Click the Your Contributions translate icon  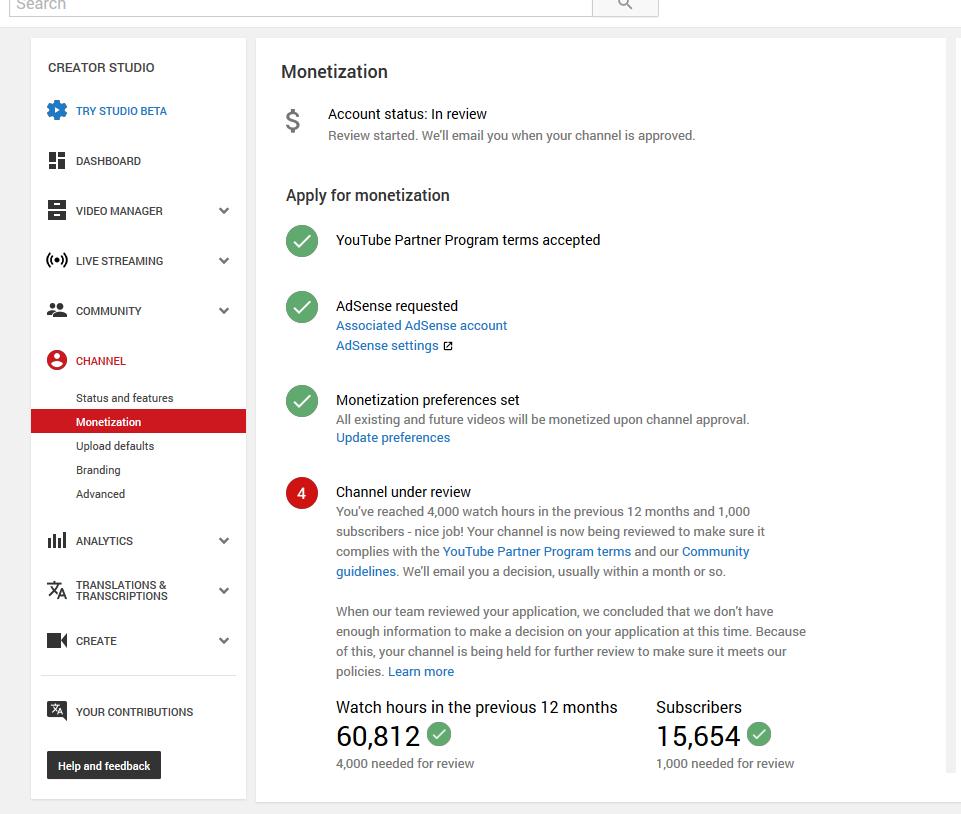click(x=57, y=711)
